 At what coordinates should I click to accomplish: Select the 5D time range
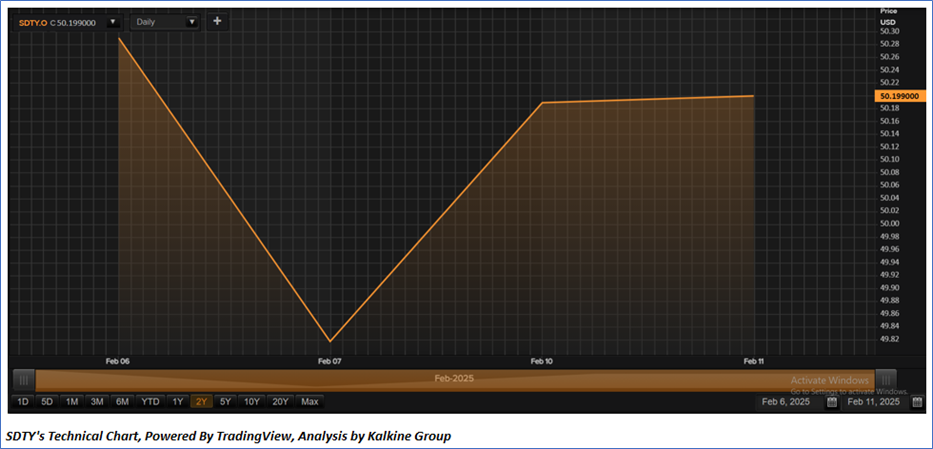point(46,402)
